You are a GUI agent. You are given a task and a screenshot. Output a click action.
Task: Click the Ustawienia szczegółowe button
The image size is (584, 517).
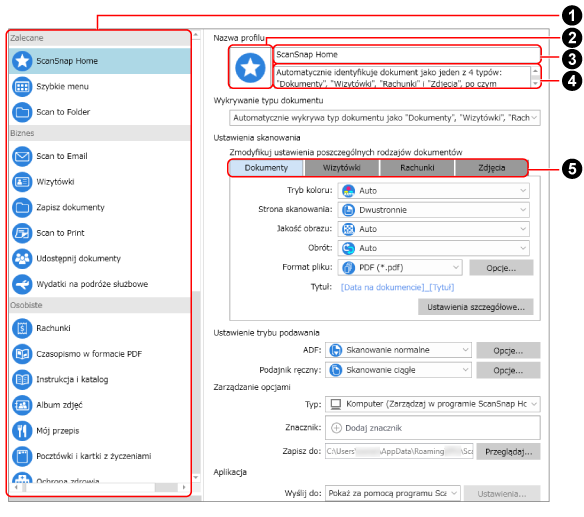click(x=476, y=307)
